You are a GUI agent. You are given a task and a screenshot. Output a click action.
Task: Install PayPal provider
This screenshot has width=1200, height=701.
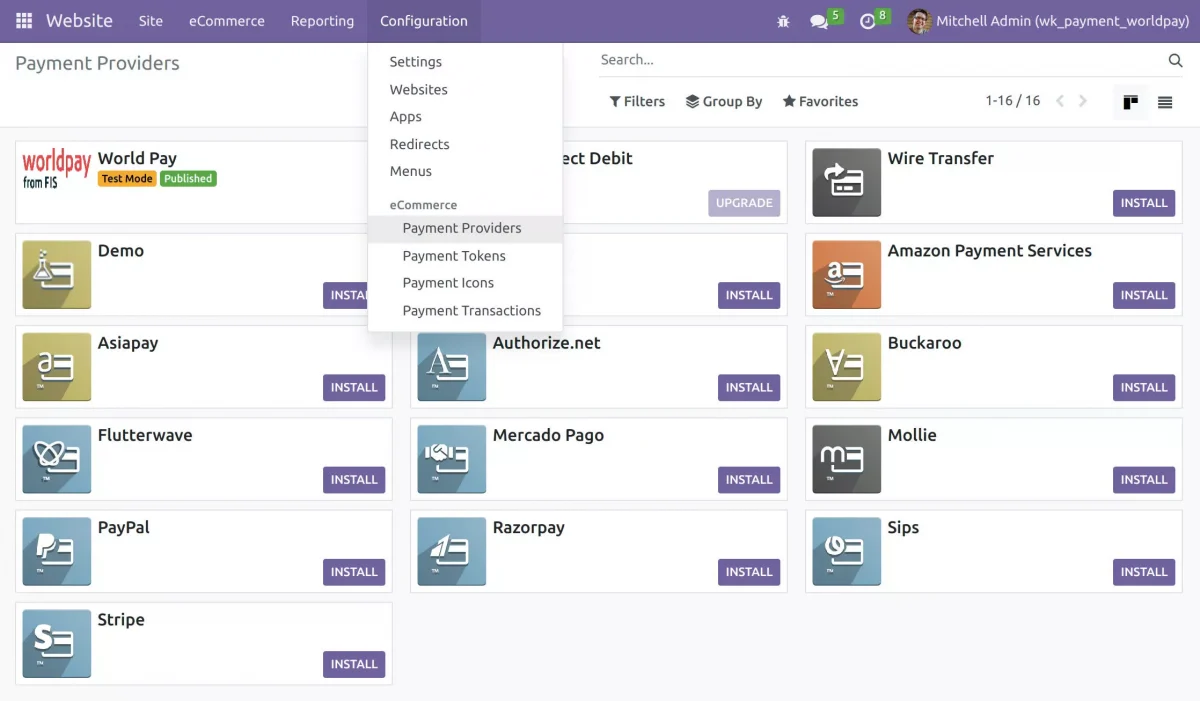click(354, 572)
